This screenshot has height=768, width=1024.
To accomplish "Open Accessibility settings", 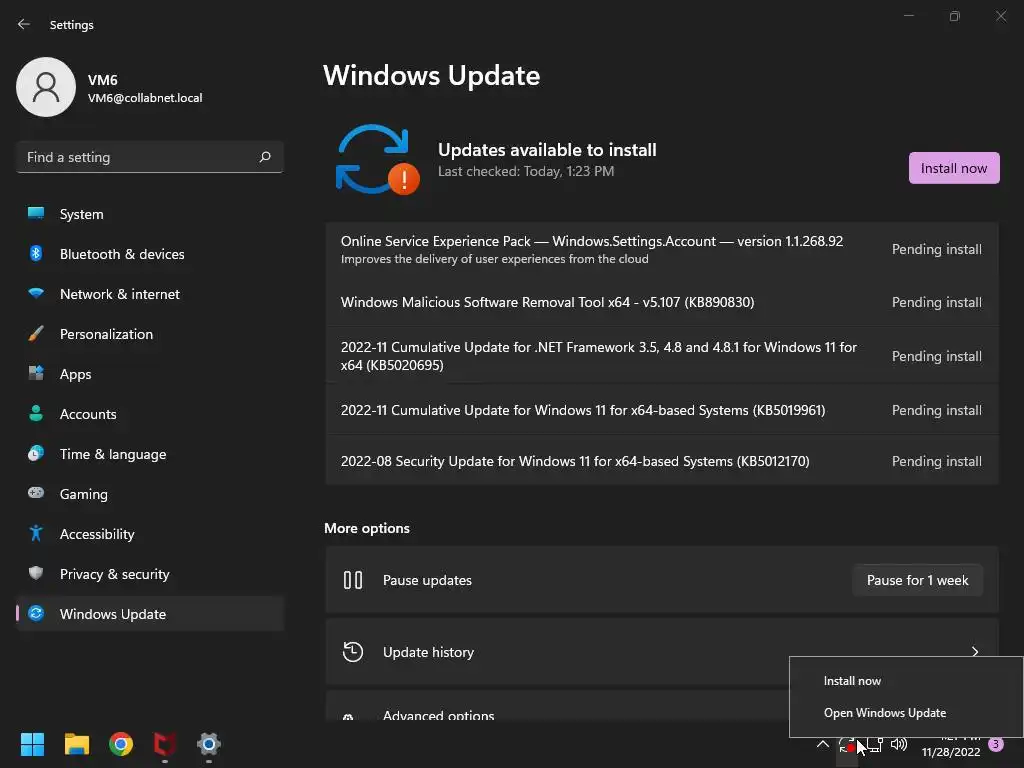I will coord(150,534).
